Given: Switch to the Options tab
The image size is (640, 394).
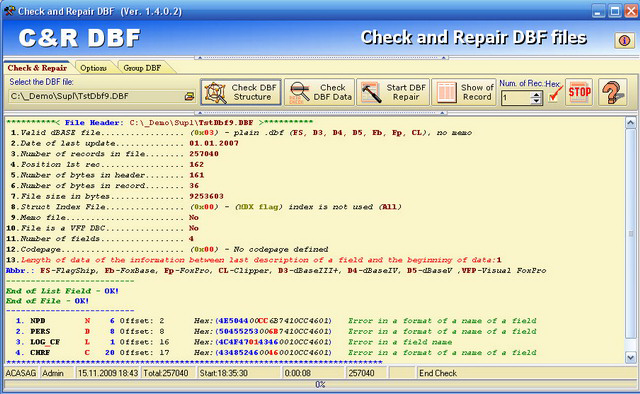Looking at the screenshot, I should click(x=93, y=68).
